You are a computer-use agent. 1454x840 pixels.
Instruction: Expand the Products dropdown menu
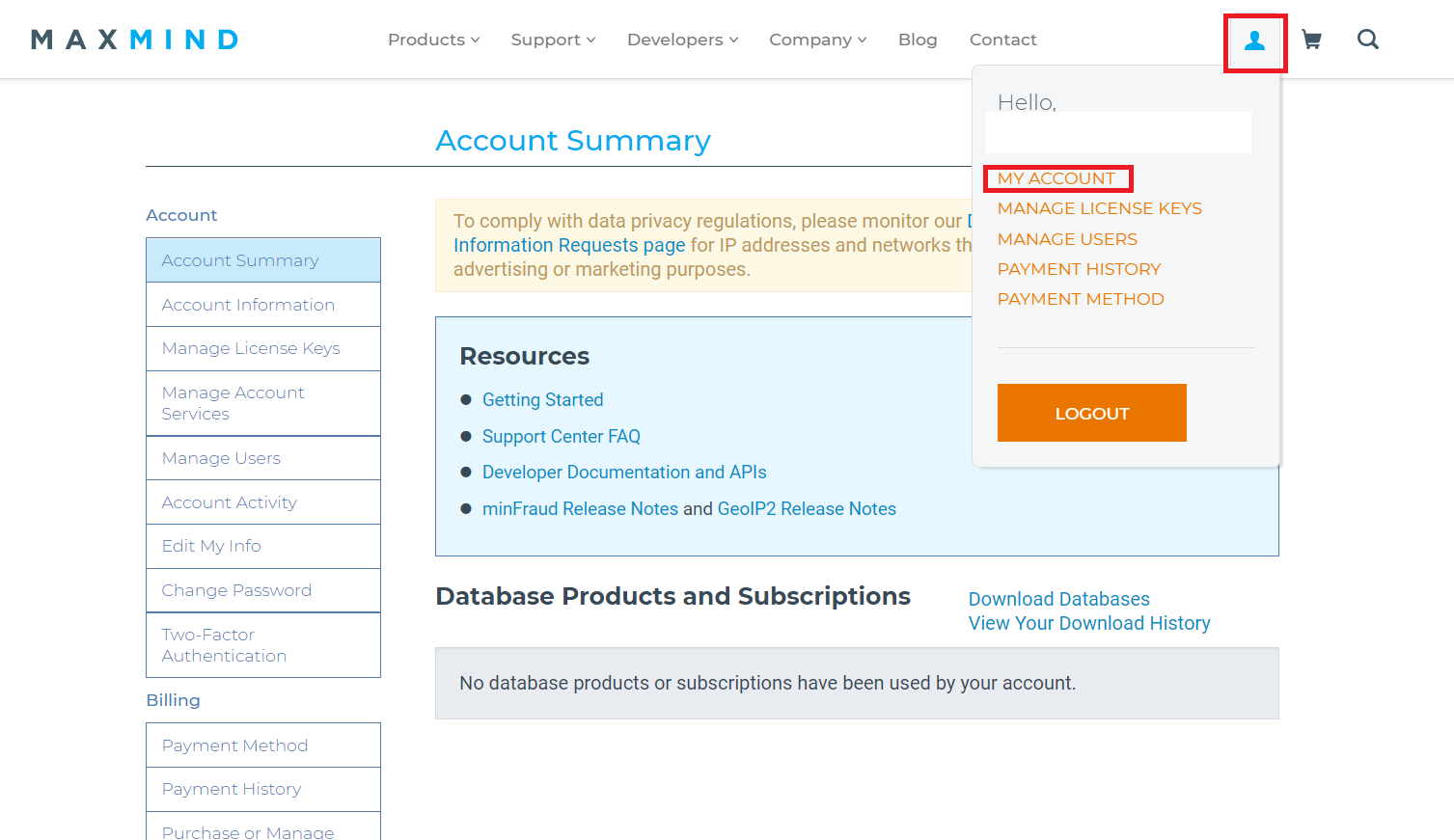[433, 40]
